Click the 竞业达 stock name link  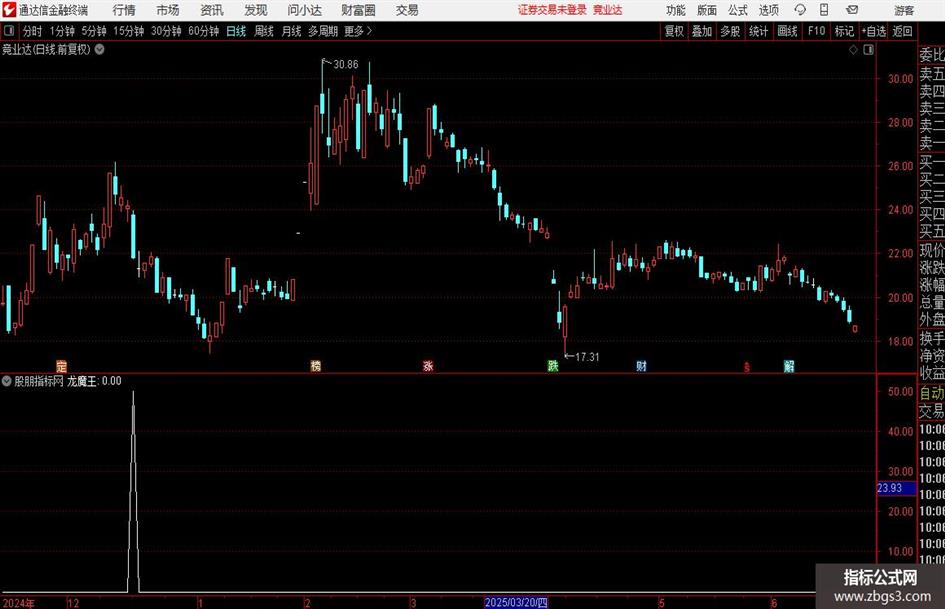(608, 10)
